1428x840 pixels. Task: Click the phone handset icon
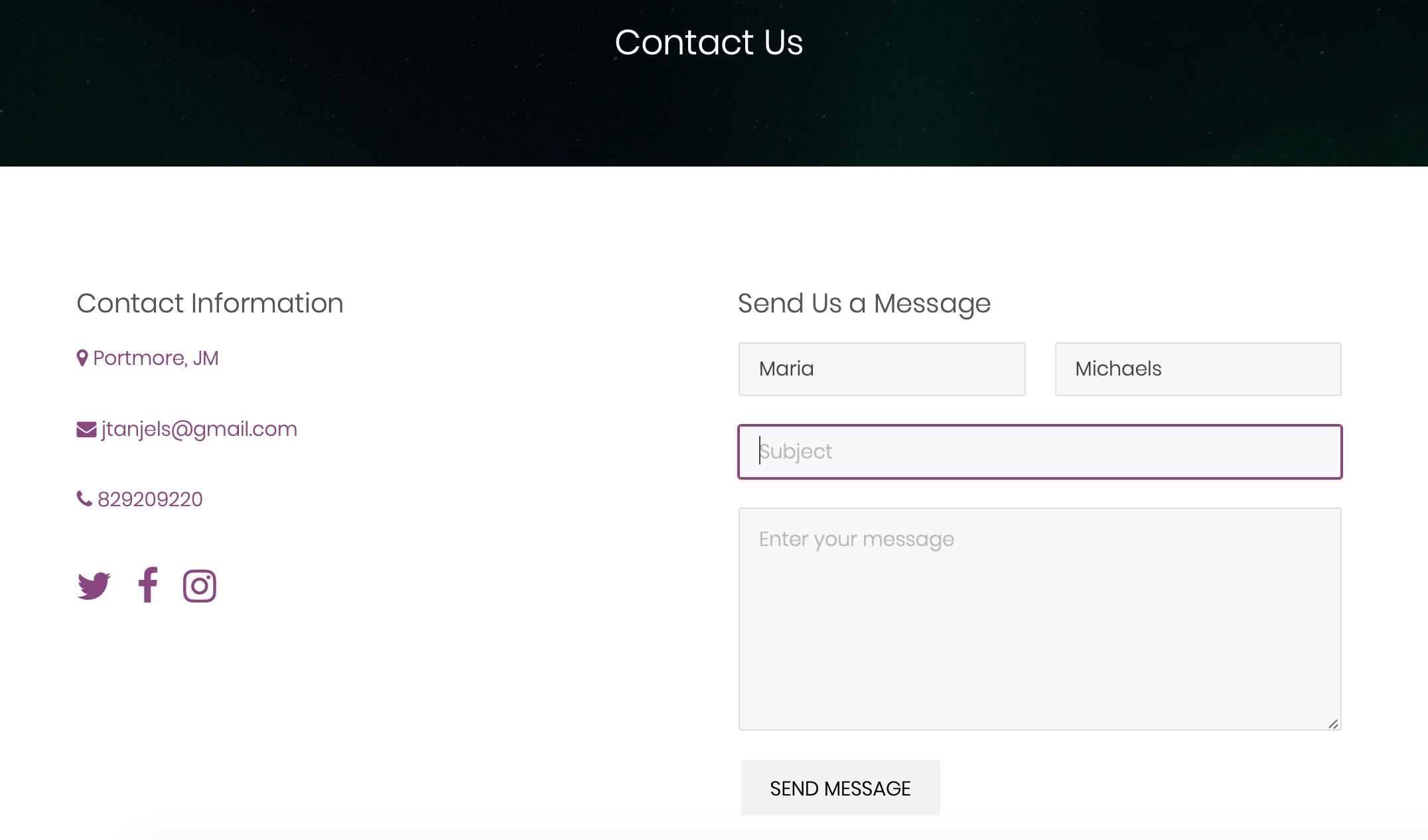(84, 498)
